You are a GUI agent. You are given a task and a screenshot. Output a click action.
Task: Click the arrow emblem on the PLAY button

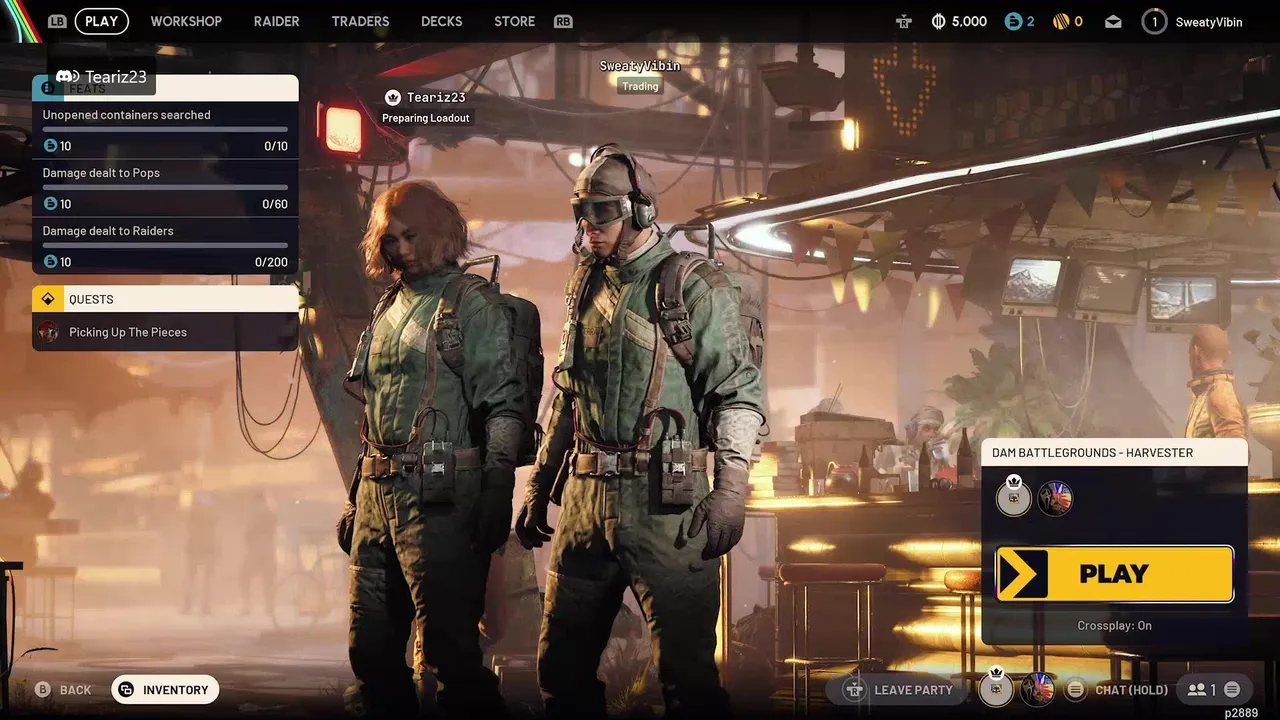(1022, 574)
